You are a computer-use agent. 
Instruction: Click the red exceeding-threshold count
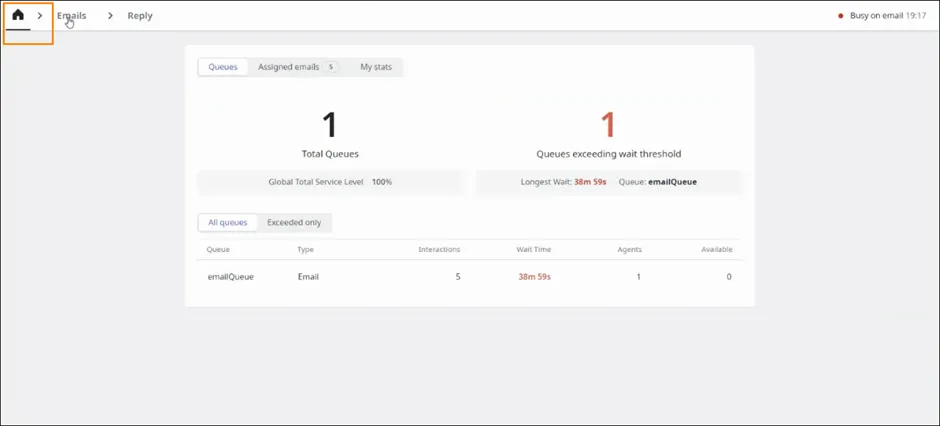(x=608, y=125)
